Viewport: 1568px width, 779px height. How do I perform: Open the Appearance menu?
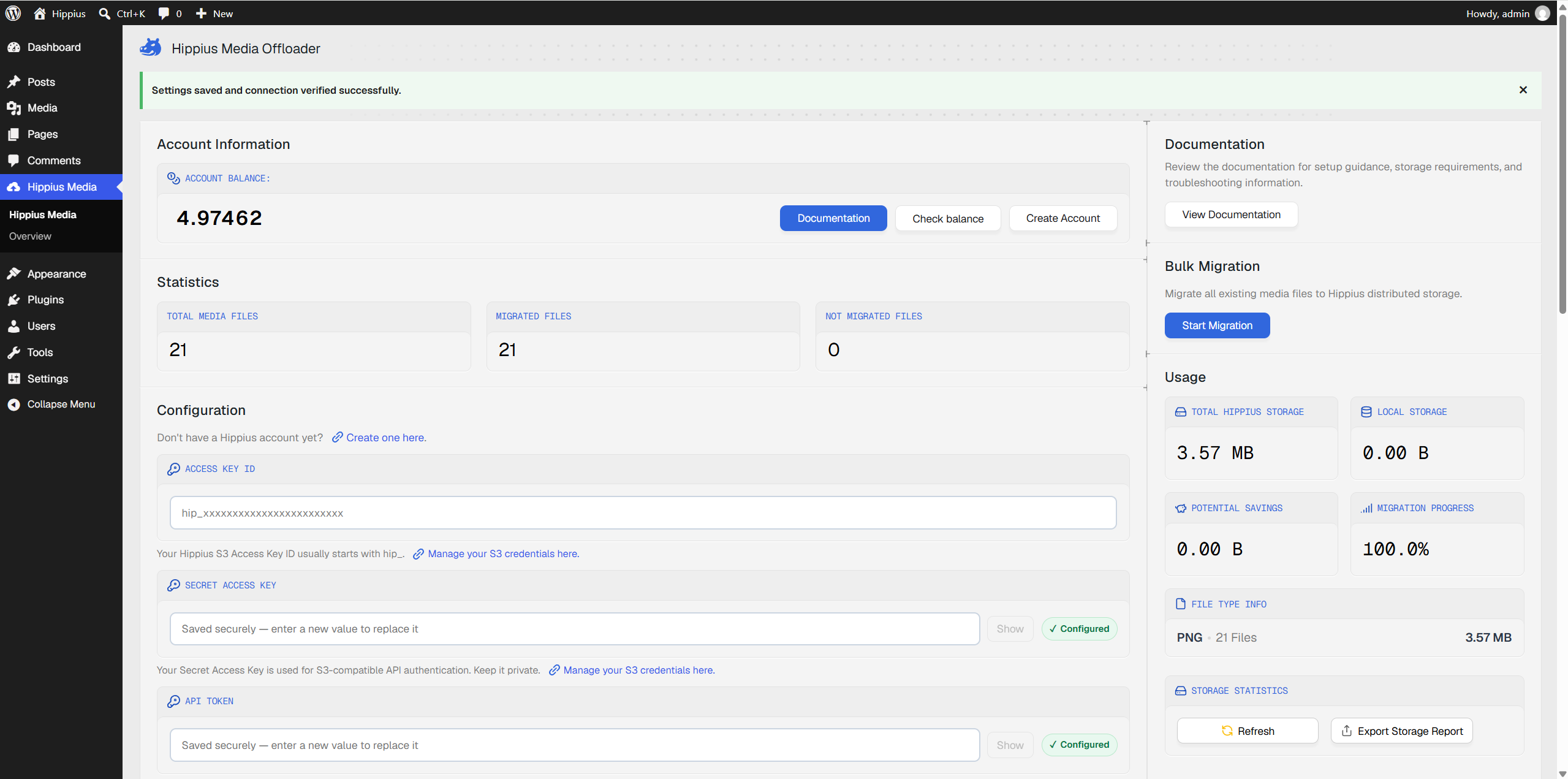(61, 273)
